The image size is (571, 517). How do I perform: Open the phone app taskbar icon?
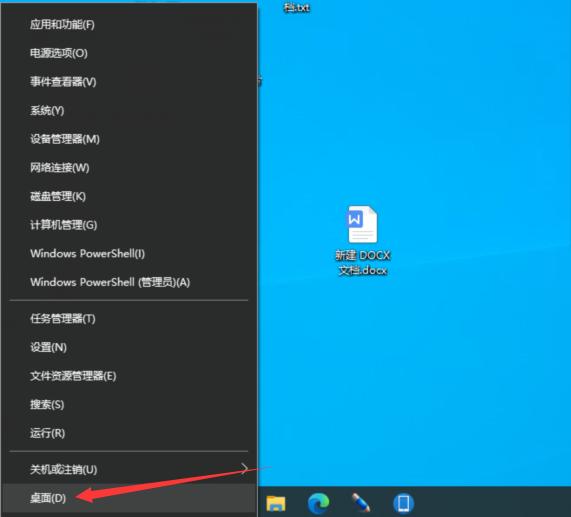click(403, 504)
